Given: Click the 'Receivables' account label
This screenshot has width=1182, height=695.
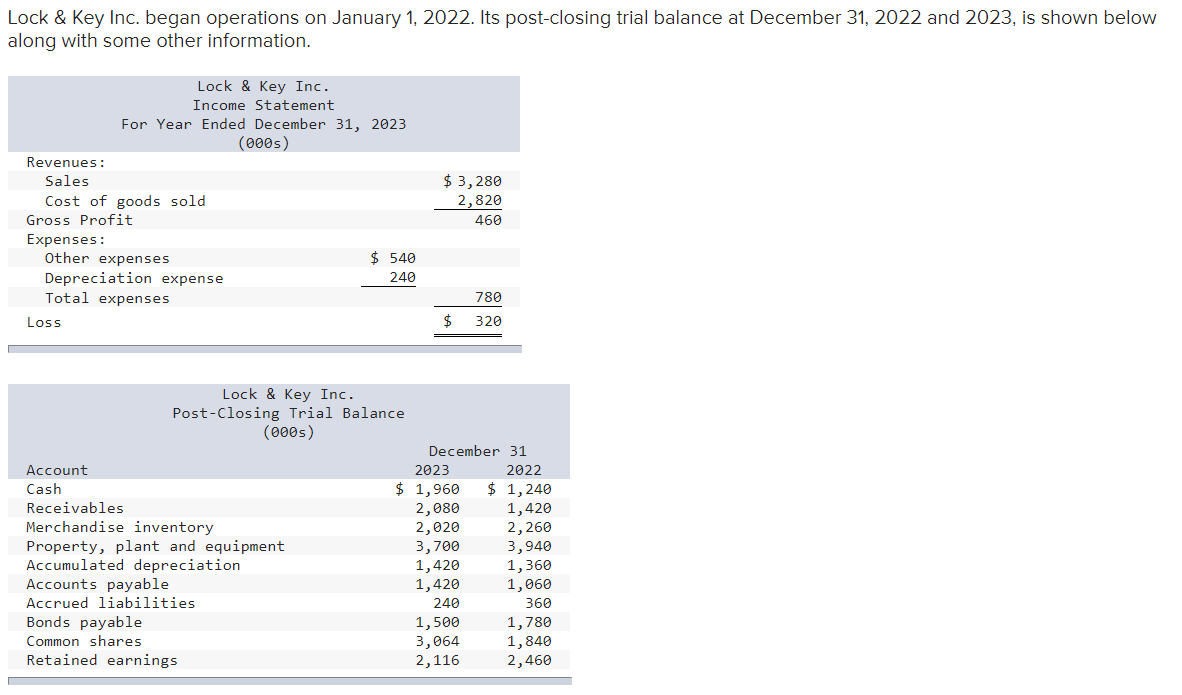Looking at the screenshot, I should pos(75,509).
